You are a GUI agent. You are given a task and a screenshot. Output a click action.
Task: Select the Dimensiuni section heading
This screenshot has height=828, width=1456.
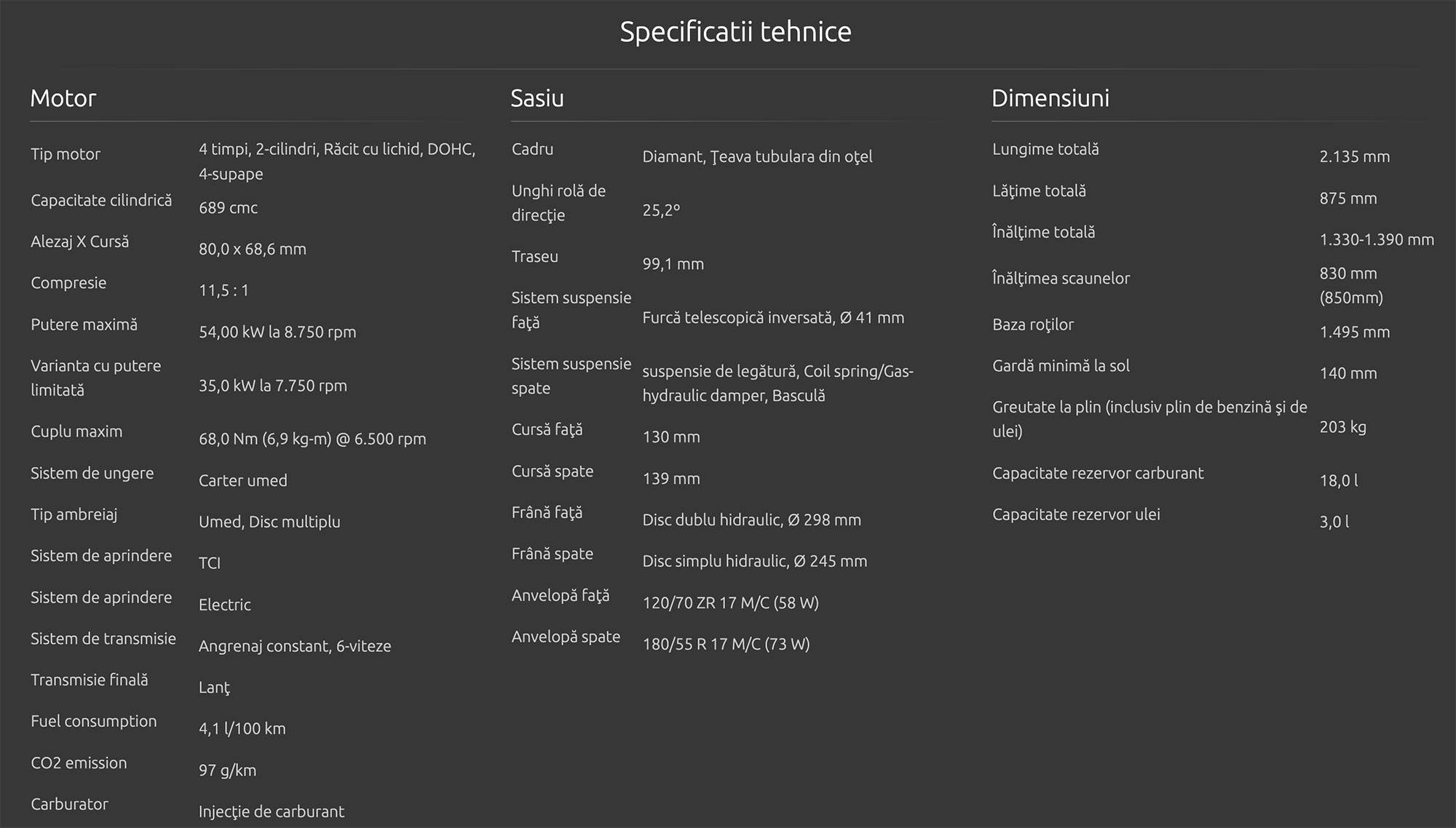click(x=1050, y=98)
